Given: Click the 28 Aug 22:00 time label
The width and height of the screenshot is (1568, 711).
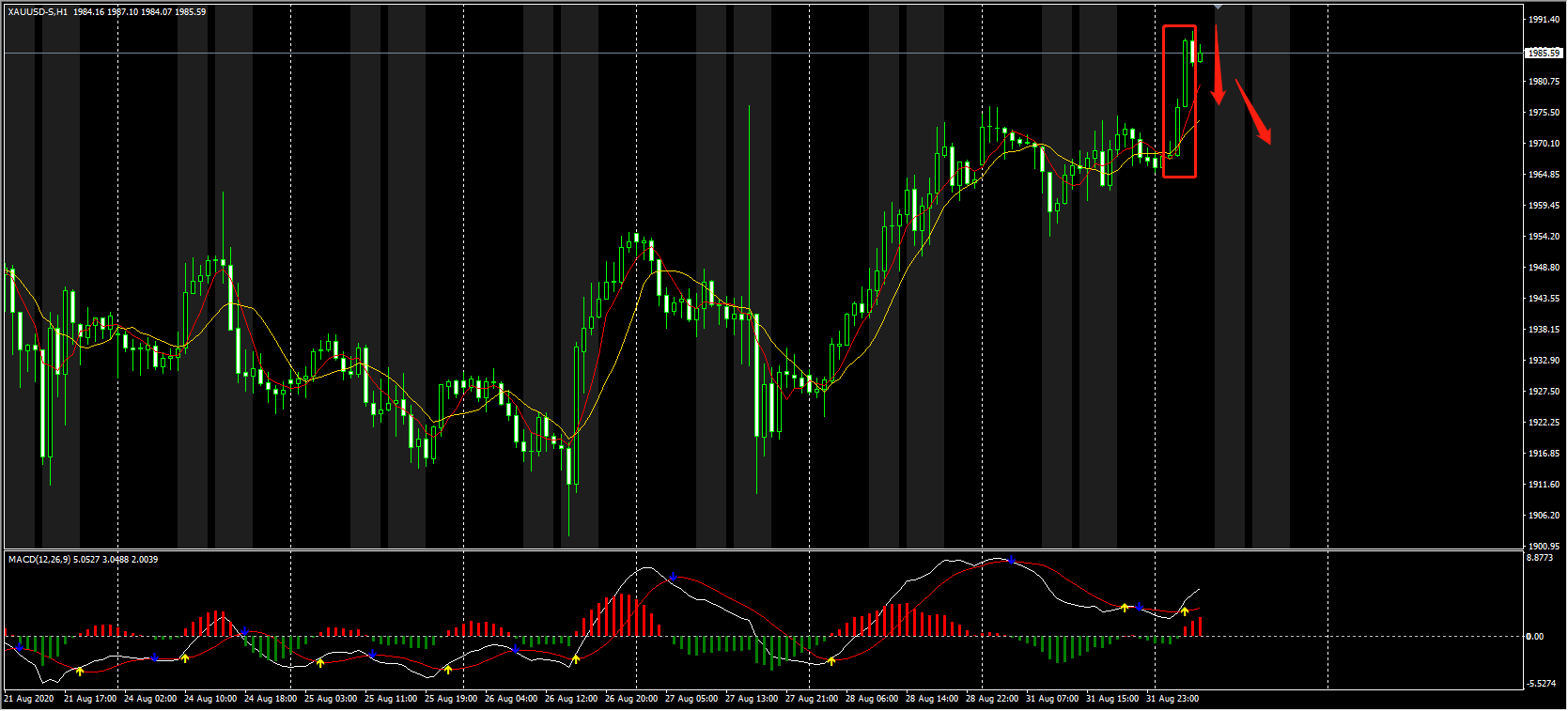Looking at the screenshot, I should click(992, 699).
